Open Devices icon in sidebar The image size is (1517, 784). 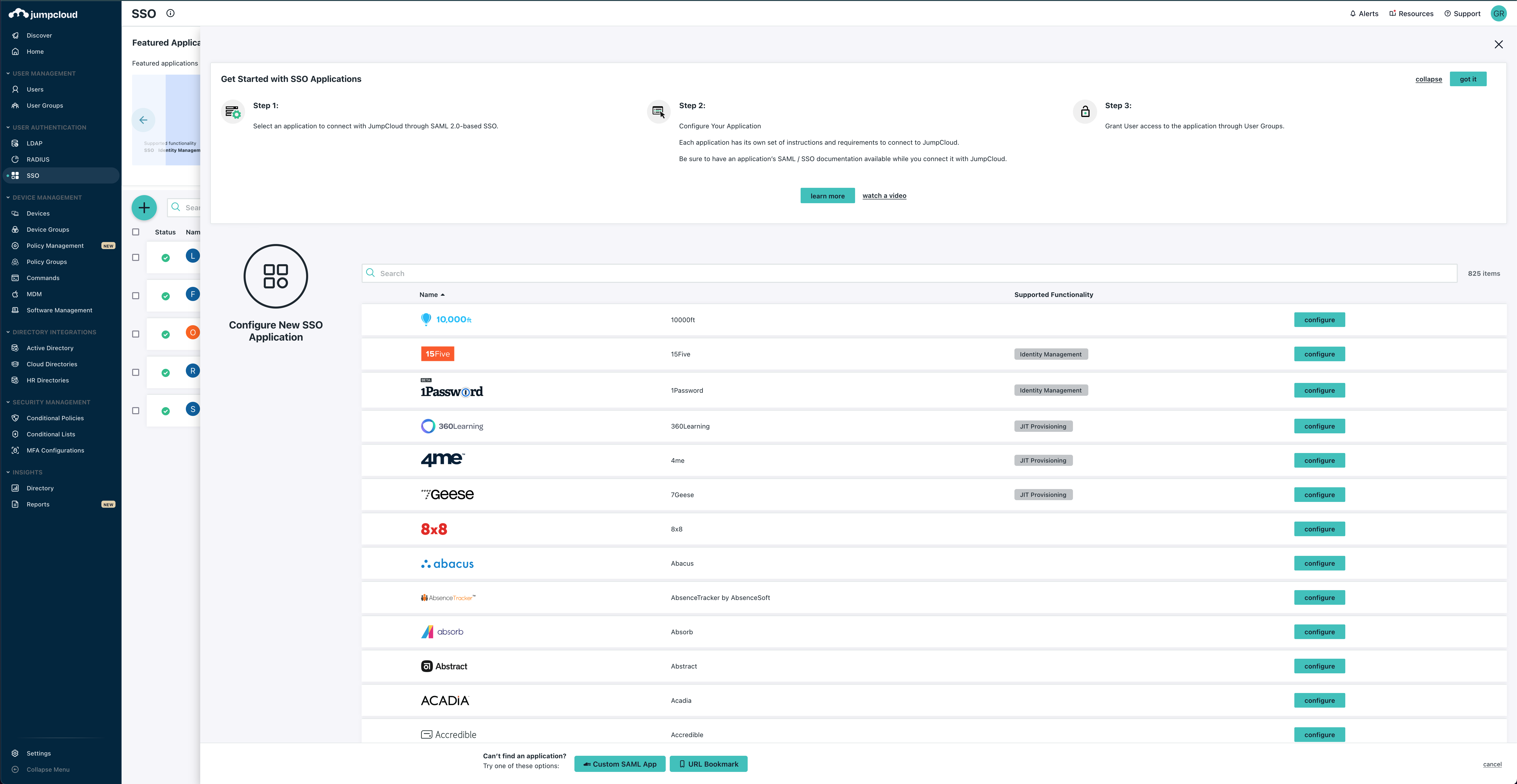pyautogui.click(x=15, y=214)
